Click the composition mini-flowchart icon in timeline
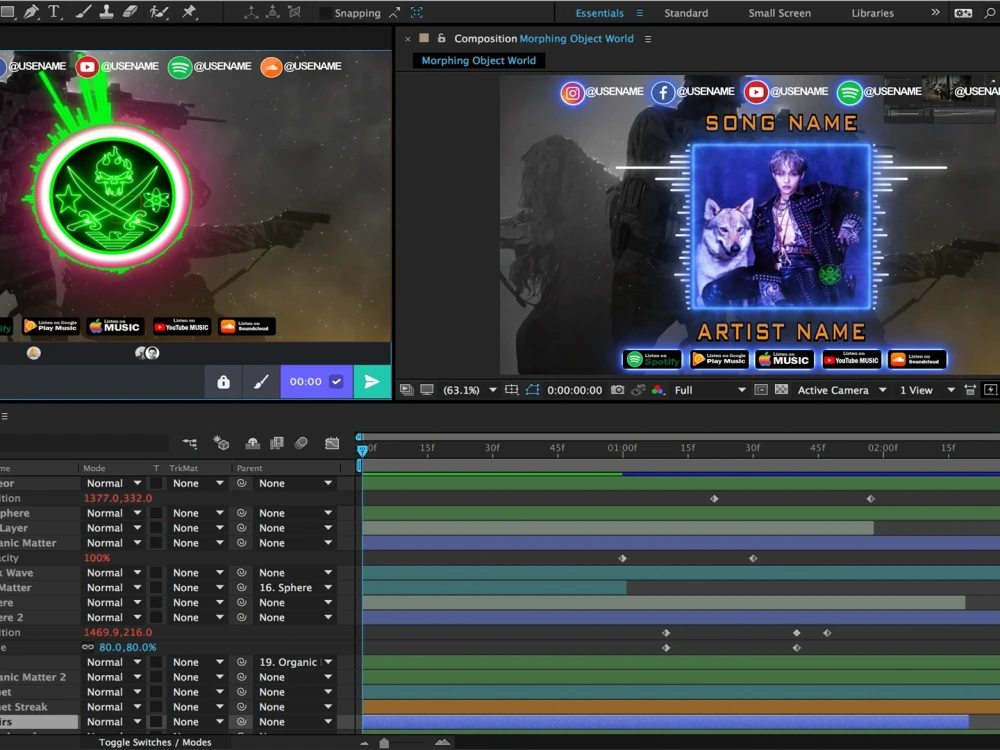Screen dimensions: 1000x750 pos(189,443)
